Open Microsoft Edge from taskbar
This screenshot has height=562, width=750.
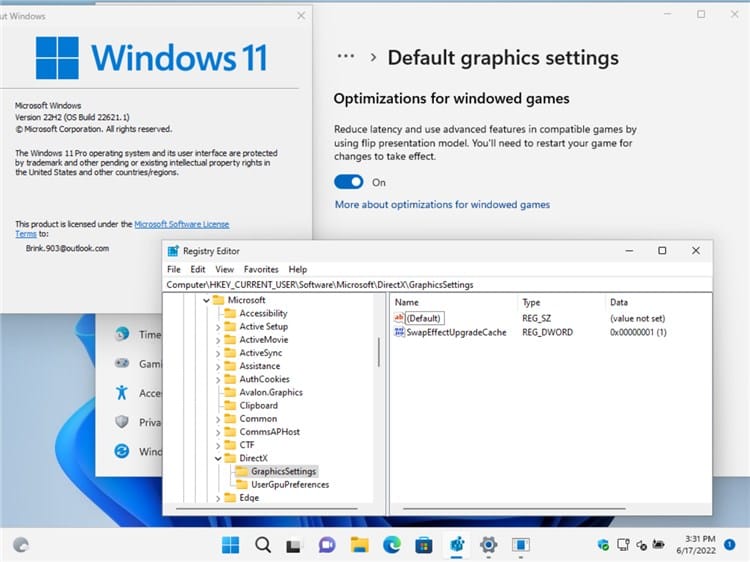(x=392, y=545)
